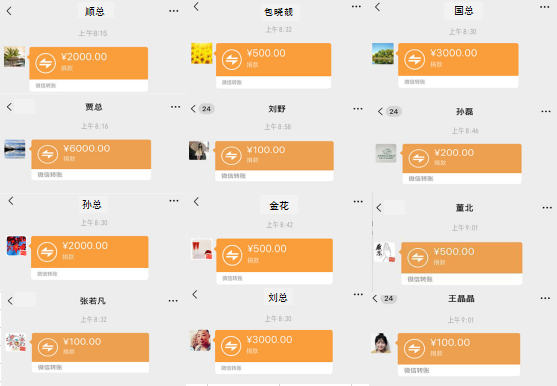The width and height of the screenshot is (557, 386).
Task: Go back from the 张若凡 chat
Action: click(10, 301)
